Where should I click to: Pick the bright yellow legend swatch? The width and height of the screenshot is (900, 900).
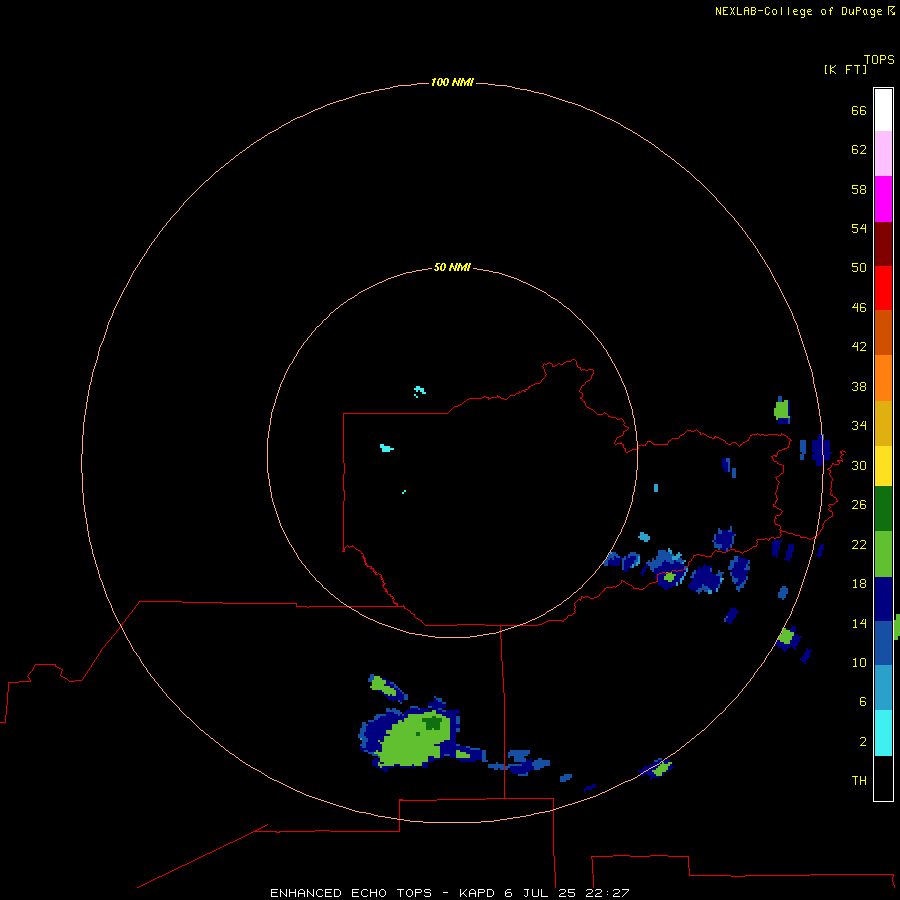click(883, 465)
